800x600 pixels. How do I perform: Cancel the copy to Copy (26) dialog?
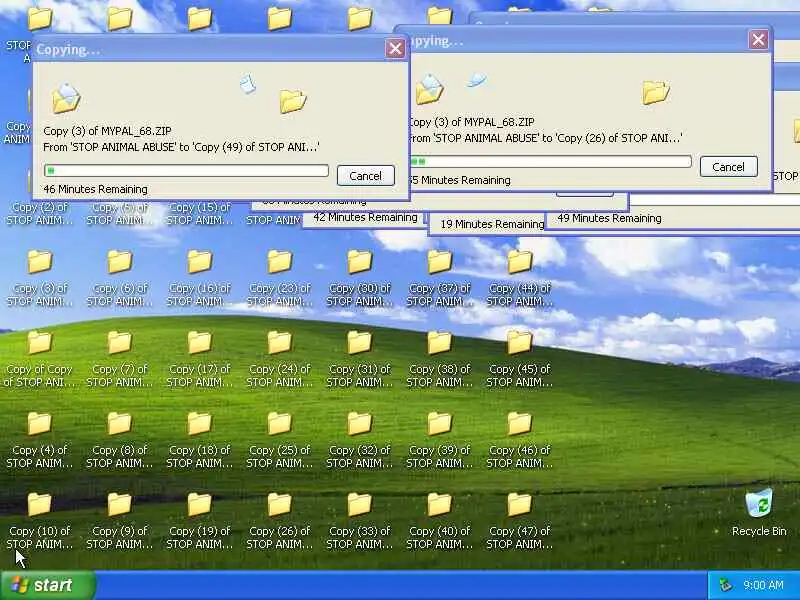[x=728, y=167]
